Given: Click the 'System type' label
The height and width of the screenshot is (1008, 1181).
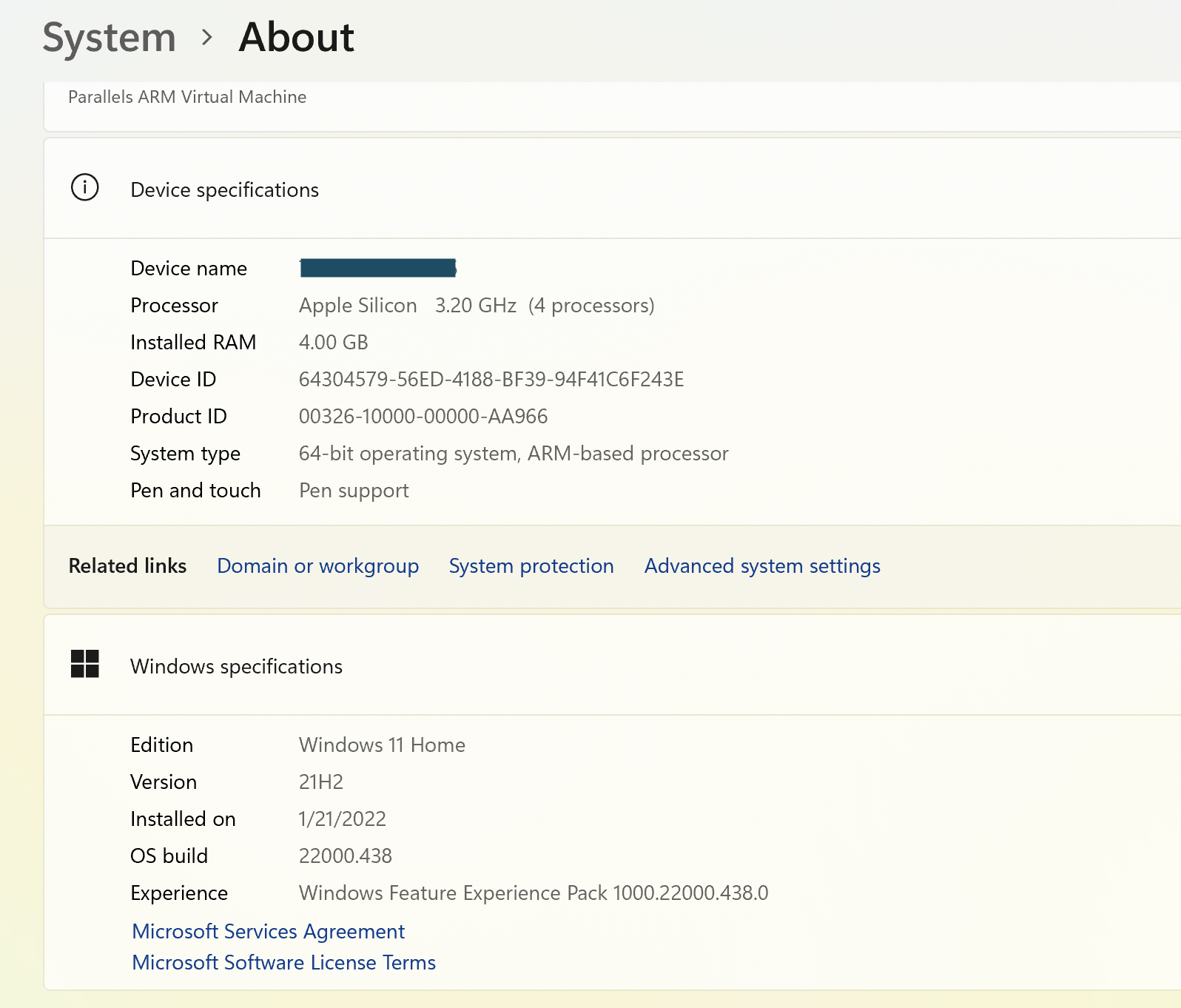Looking at the screenshot, I should pos(185,454).
